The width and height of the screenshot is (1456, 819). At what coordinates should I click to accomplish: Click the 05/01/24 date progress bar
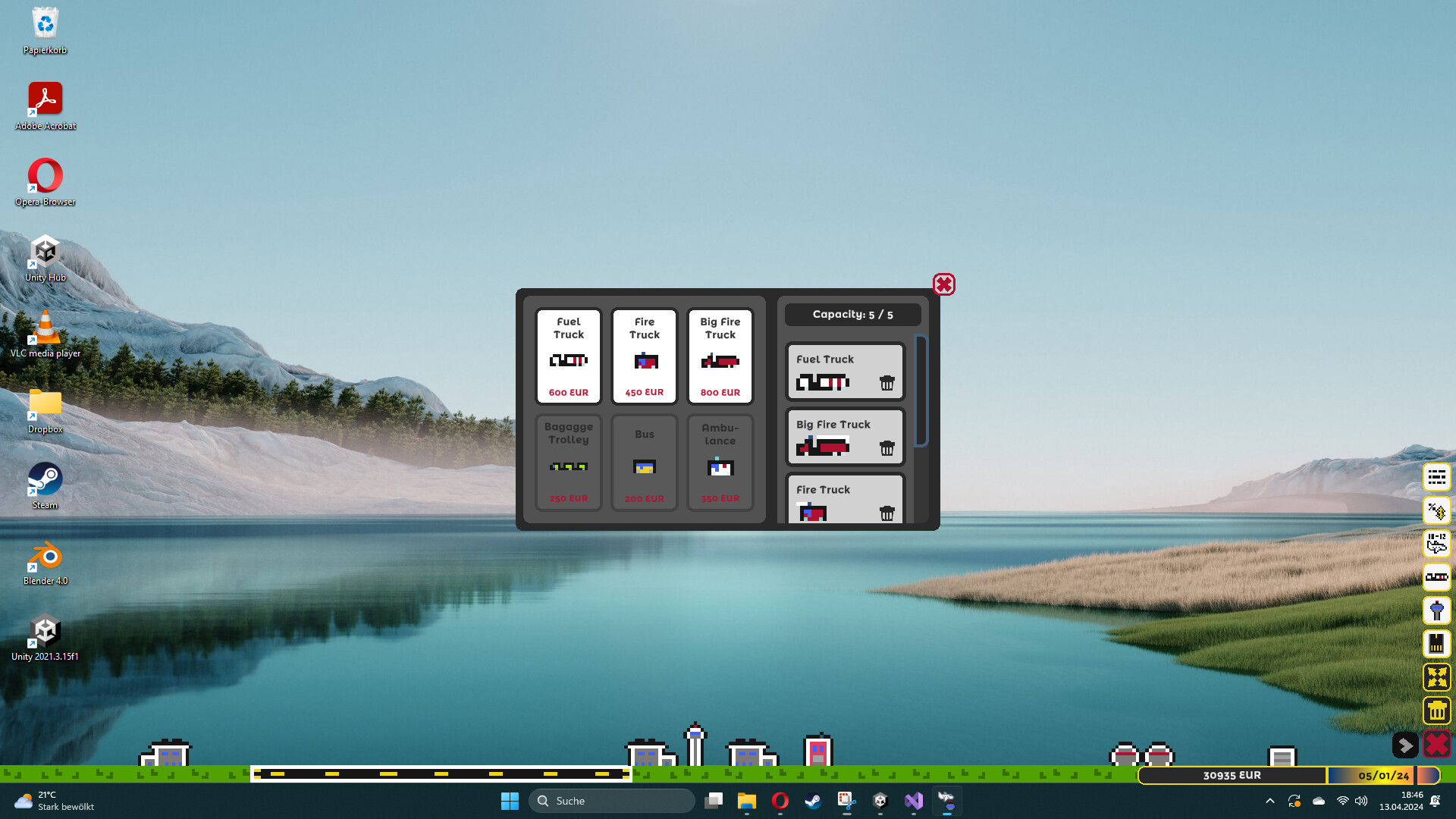(1385, 775)
